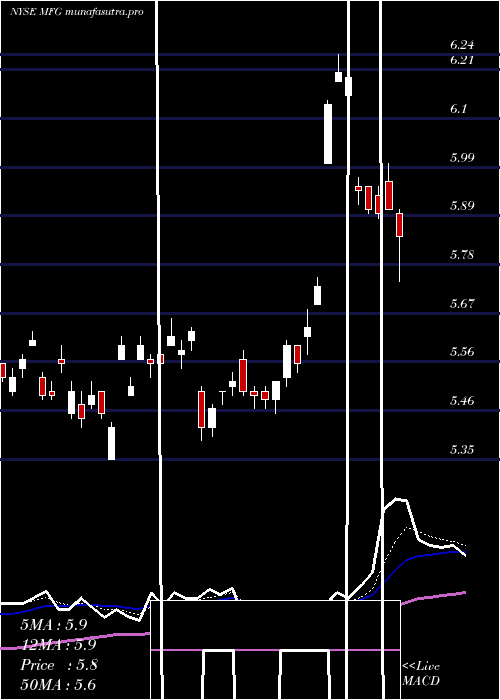Image resolution: width=500 pixels, height=700 pixels.
Task: Click the tall white candle below 6.1
Action: coord(328,133)
